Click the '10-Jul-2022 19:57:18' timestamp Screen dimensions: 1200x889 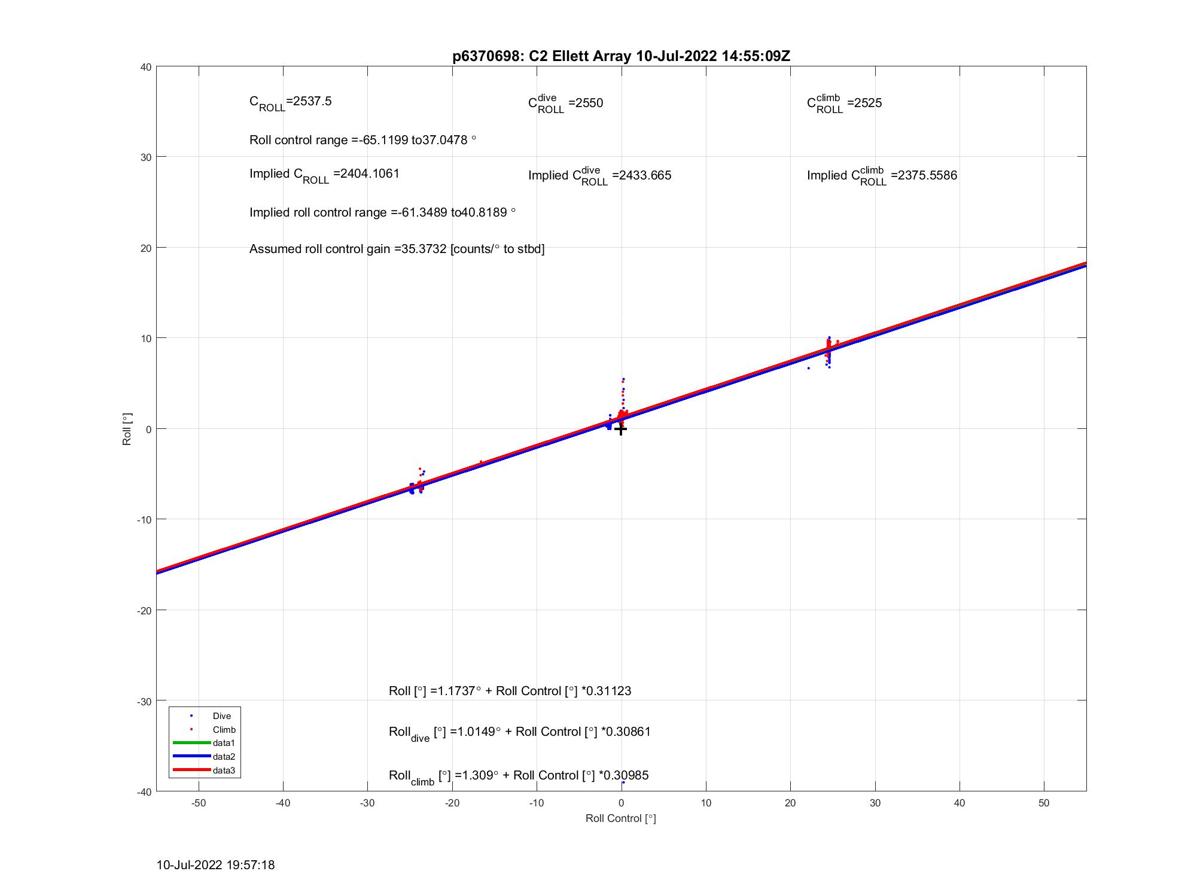(216, 864)
